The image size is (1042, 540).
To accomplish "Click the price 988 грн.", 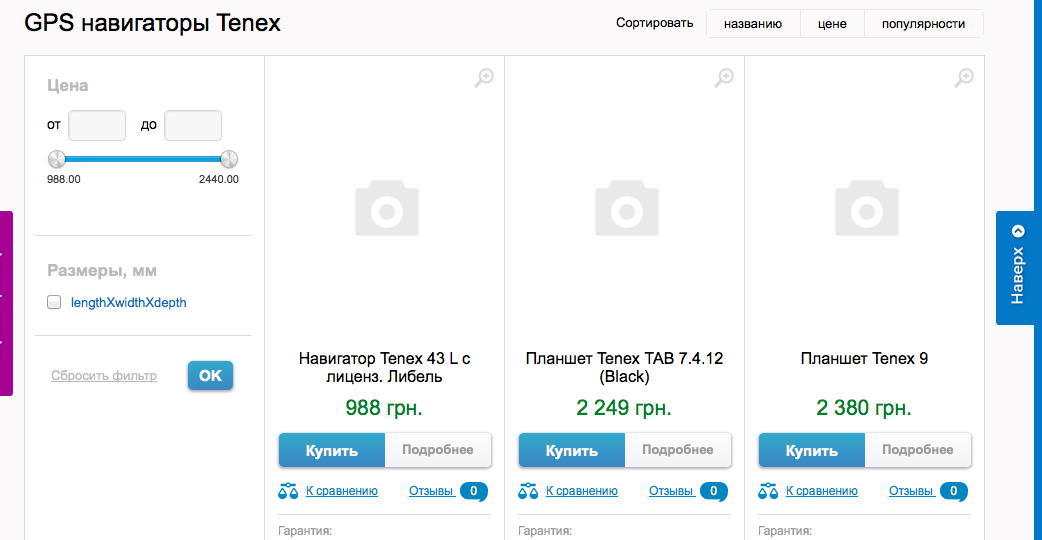I will pos(384,407).
